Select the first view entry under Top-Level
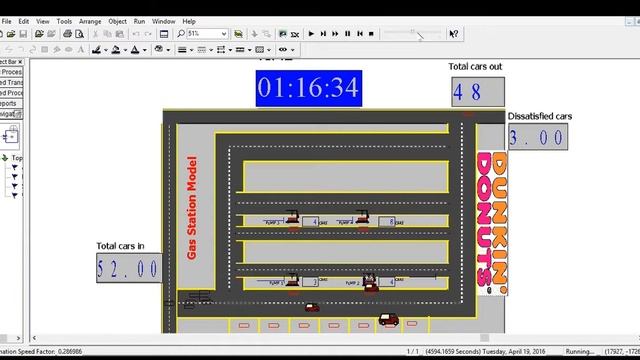This screenshot has height=360, width=640. coord(15,167)
